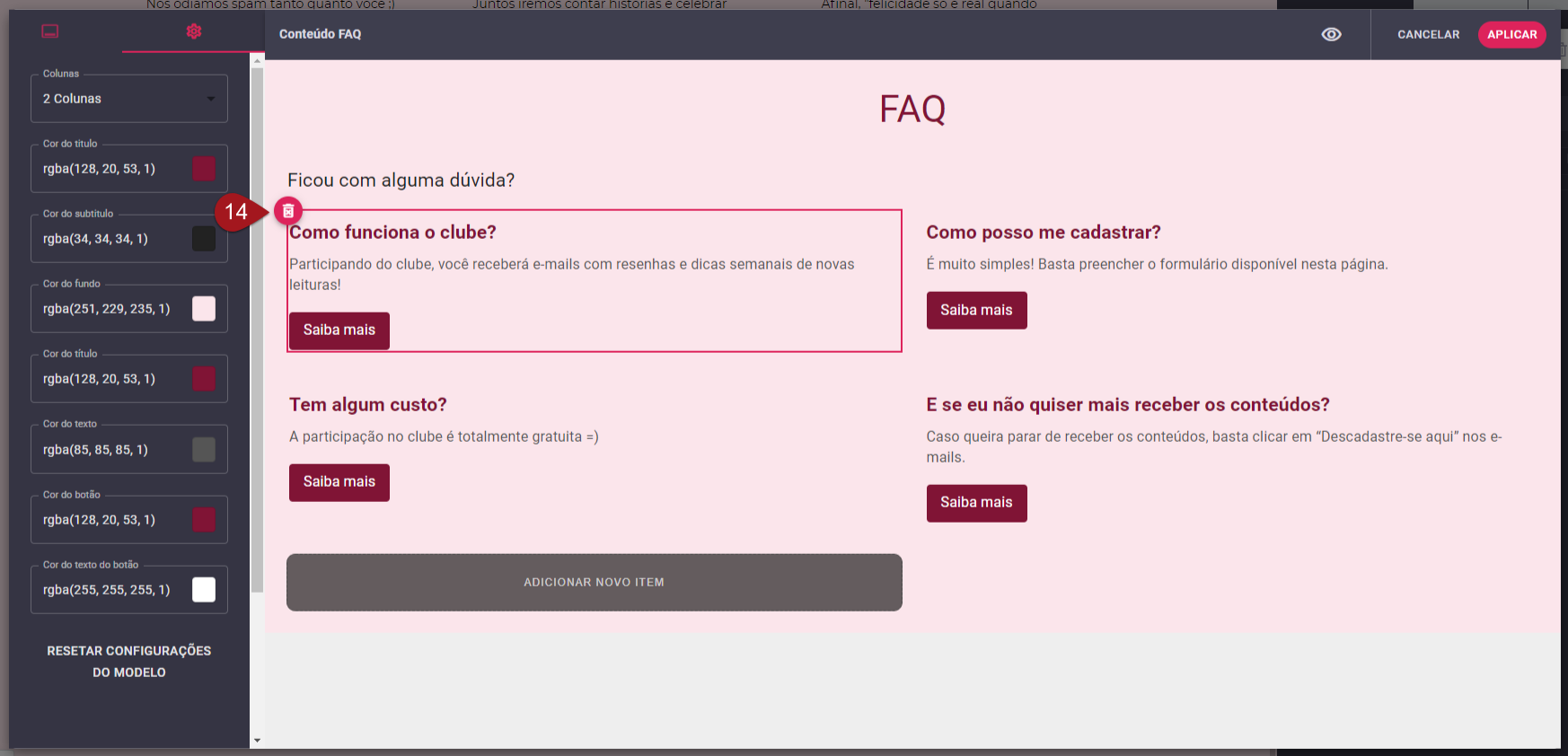Open the Cor do subtítulo color swatch
The width and height of the screenshot is (1568, 756).
(x=204, y=239)
